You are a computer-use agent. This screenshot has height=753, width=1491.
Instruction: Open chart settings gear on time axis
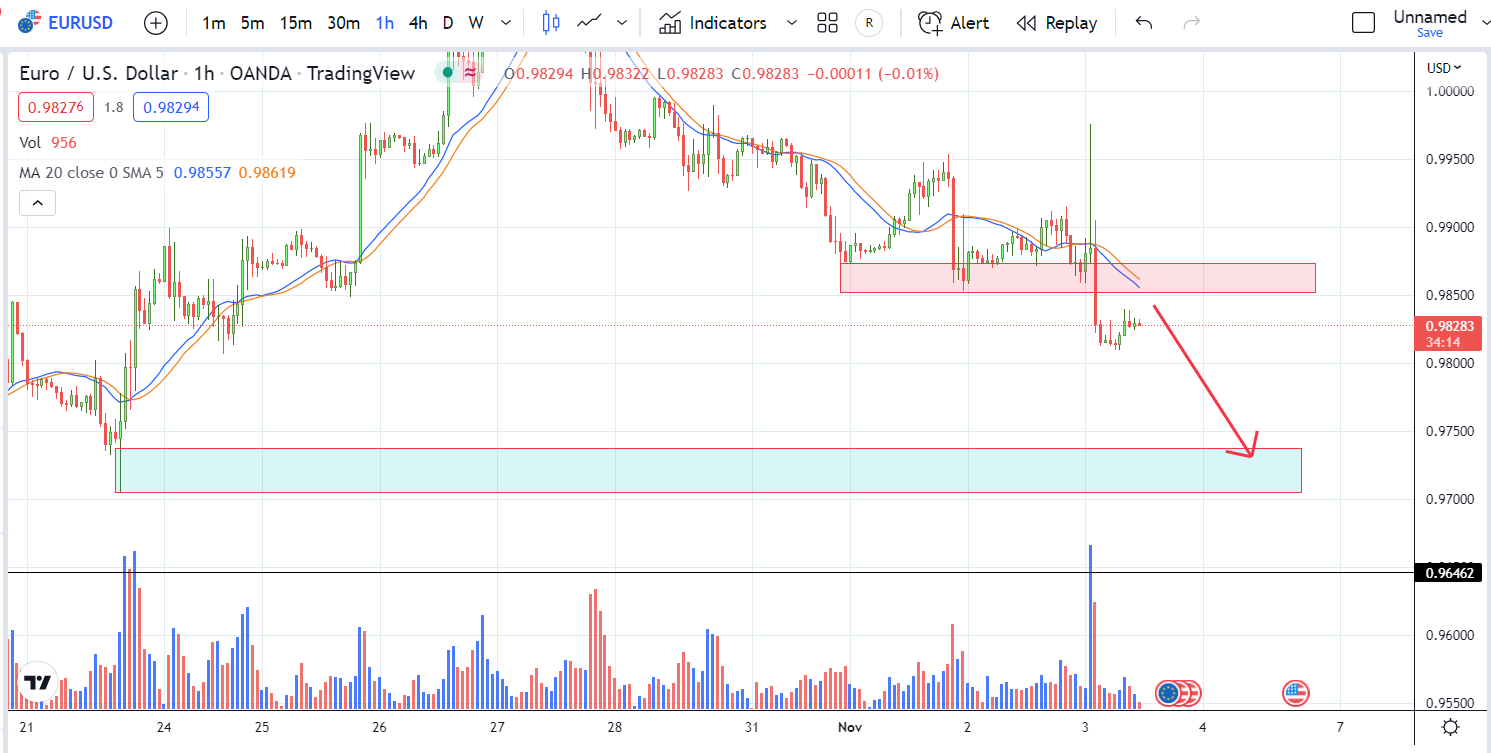(x=1451, y=727)
